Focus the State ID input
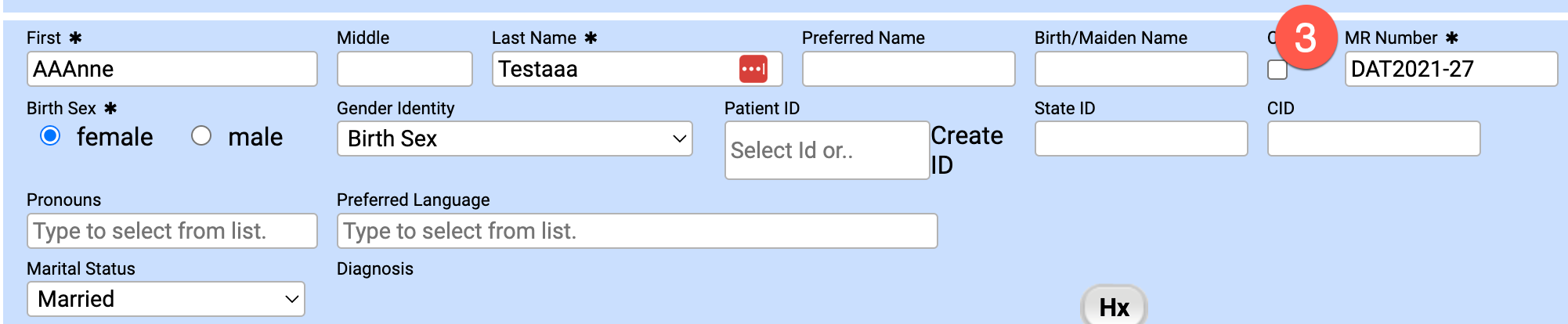1568x324 pixels. click(x=1140, y=139)
